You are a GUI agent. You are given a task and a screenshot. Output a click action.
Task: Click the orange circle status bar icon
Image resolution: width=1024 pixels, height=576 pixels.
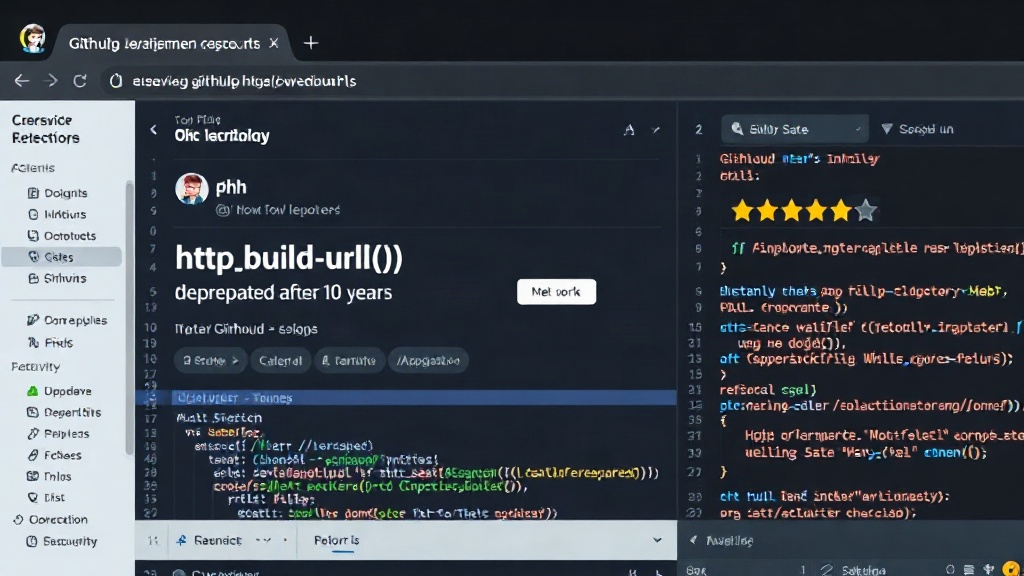pos(1012,569)
